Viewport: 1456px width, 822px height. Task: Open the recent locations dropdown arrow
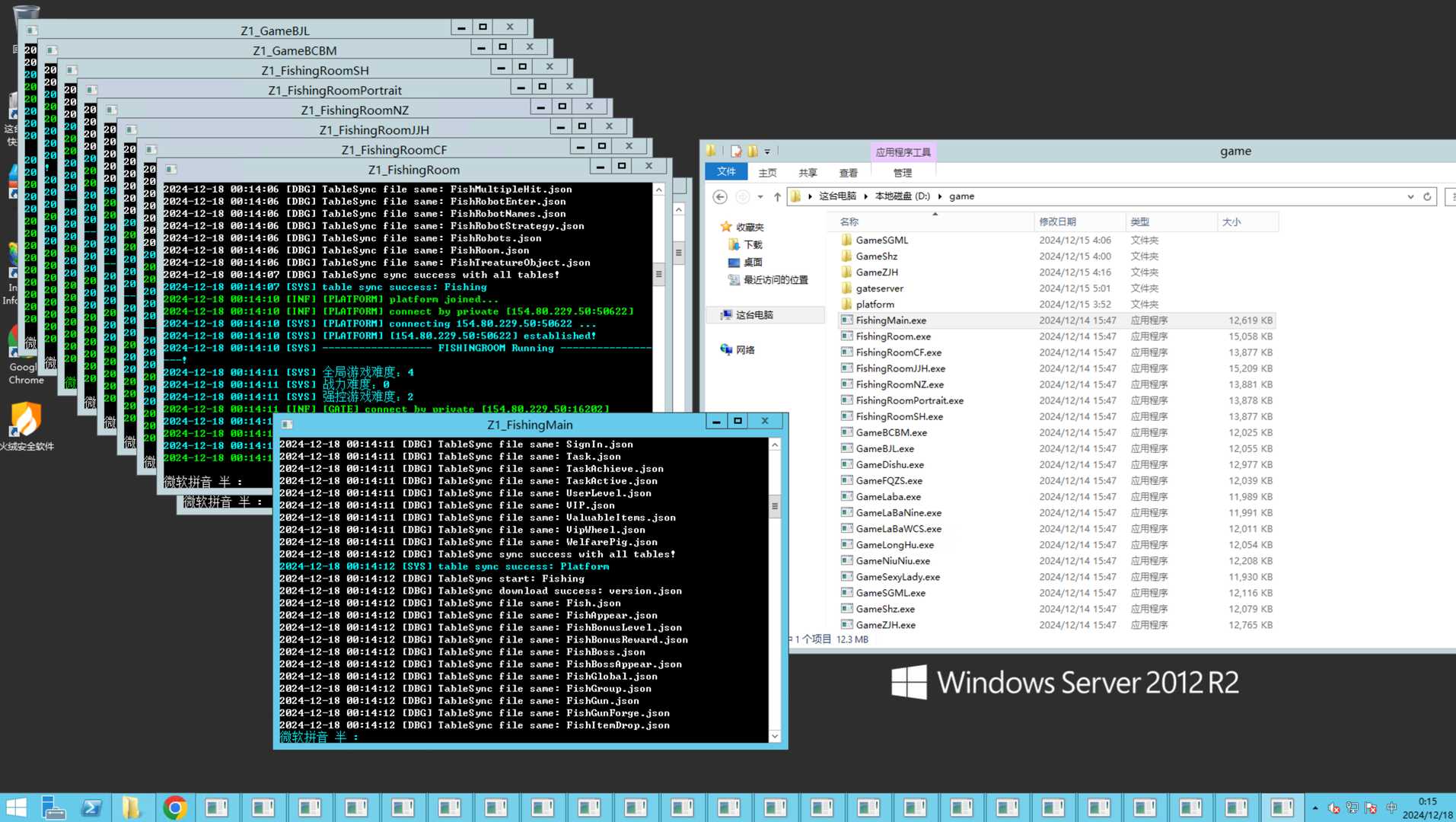[760, 197]
